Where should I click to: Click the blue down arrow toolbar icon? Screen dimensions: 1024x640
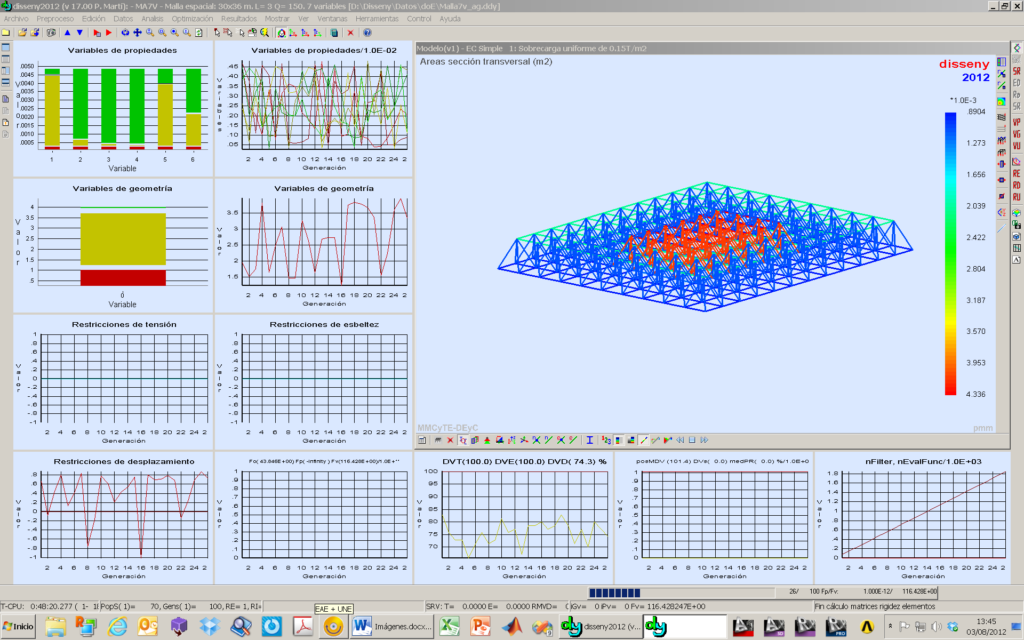(80, 32)
